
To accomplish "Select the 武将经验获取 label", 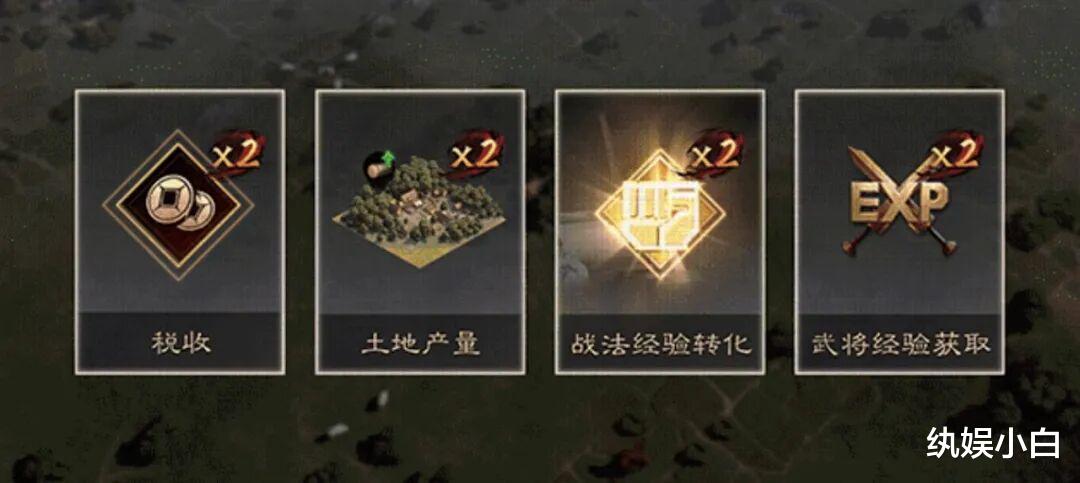I will point(900,343).
